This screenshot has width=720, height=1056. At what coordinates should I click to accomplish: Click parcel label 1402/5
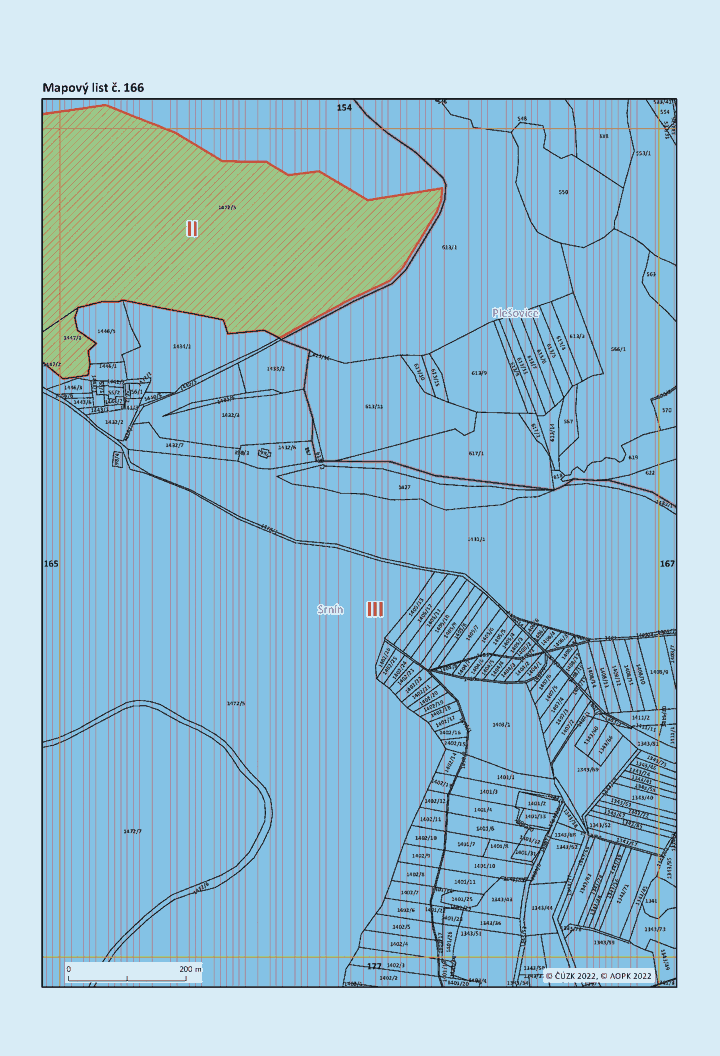pos(401,927)
